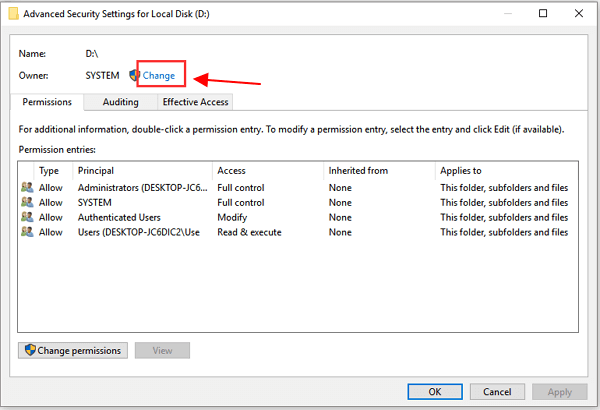Select the Administrators entry user icon

[x=26, y=187]
